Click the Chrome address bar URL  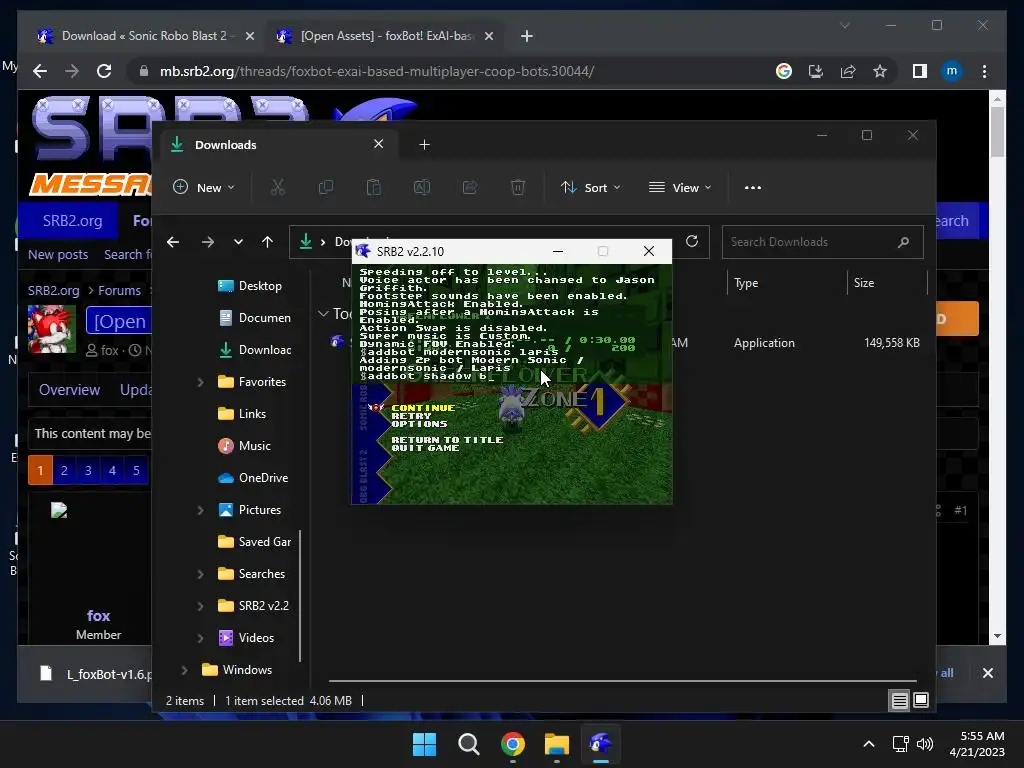coord(377,71)
